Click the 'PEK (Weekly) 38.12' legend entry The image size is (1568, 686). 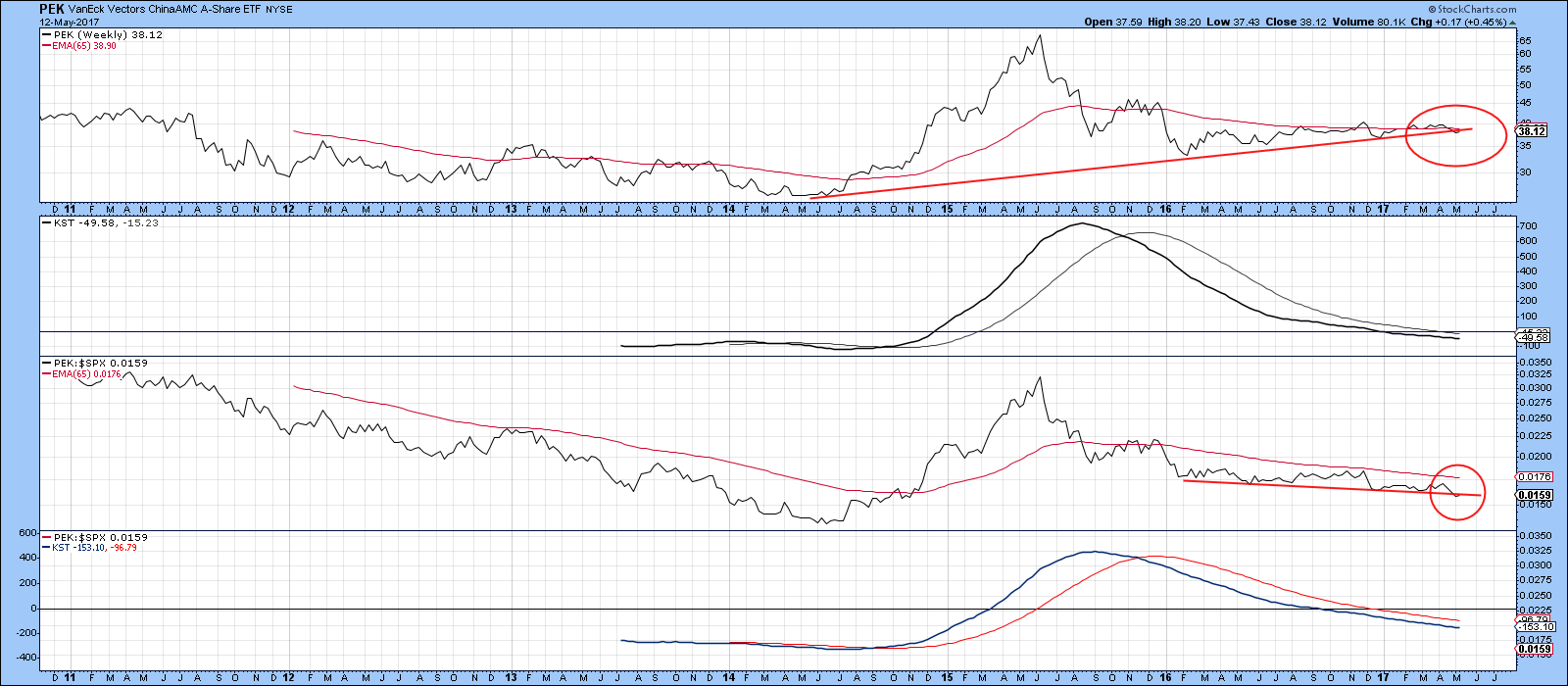[x=103, y=34]
